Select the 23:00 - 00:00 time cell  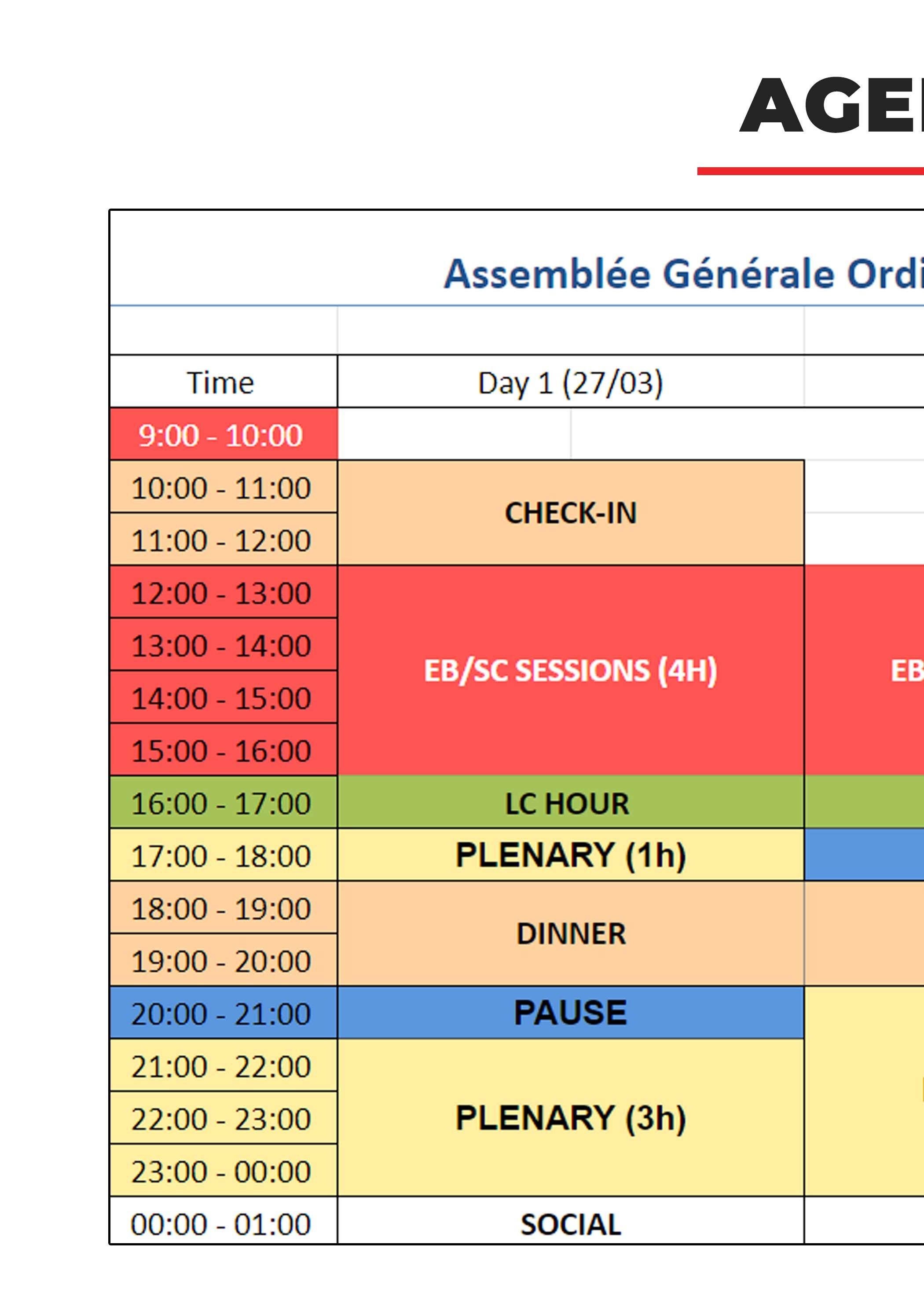click(221, 1171)
